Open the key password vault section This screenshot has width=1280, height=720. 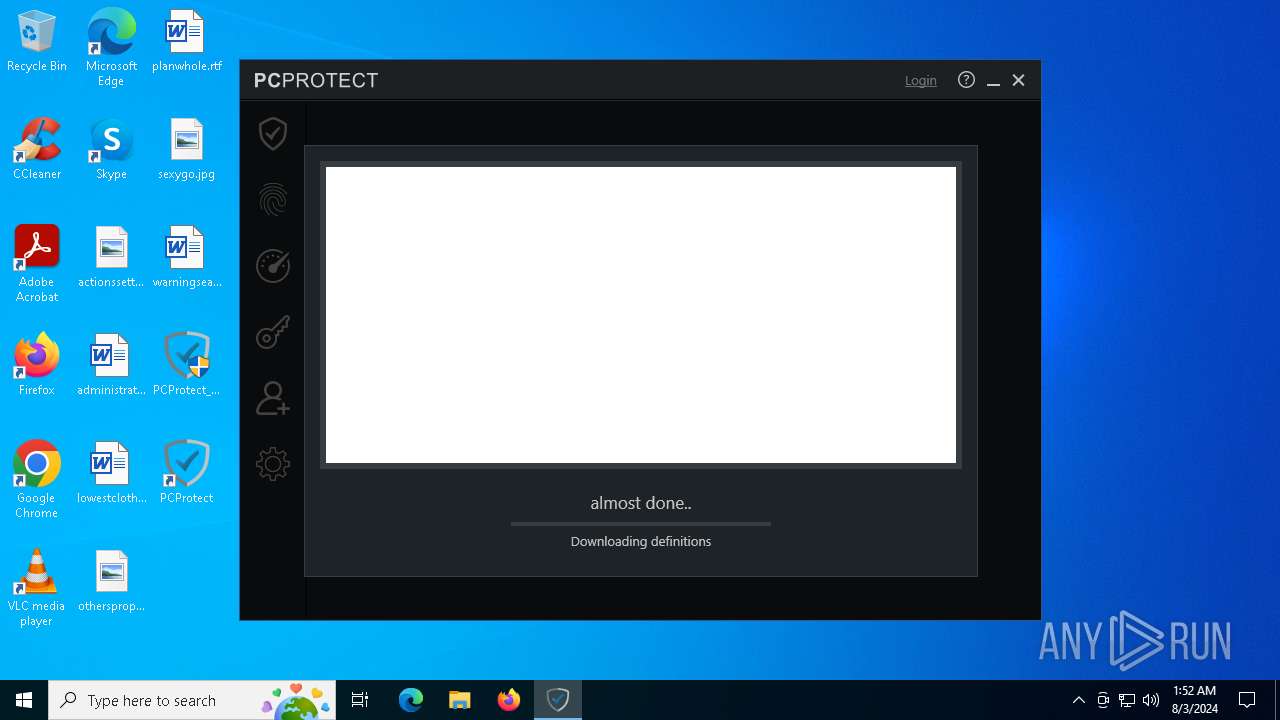click(x=273, y=332)
